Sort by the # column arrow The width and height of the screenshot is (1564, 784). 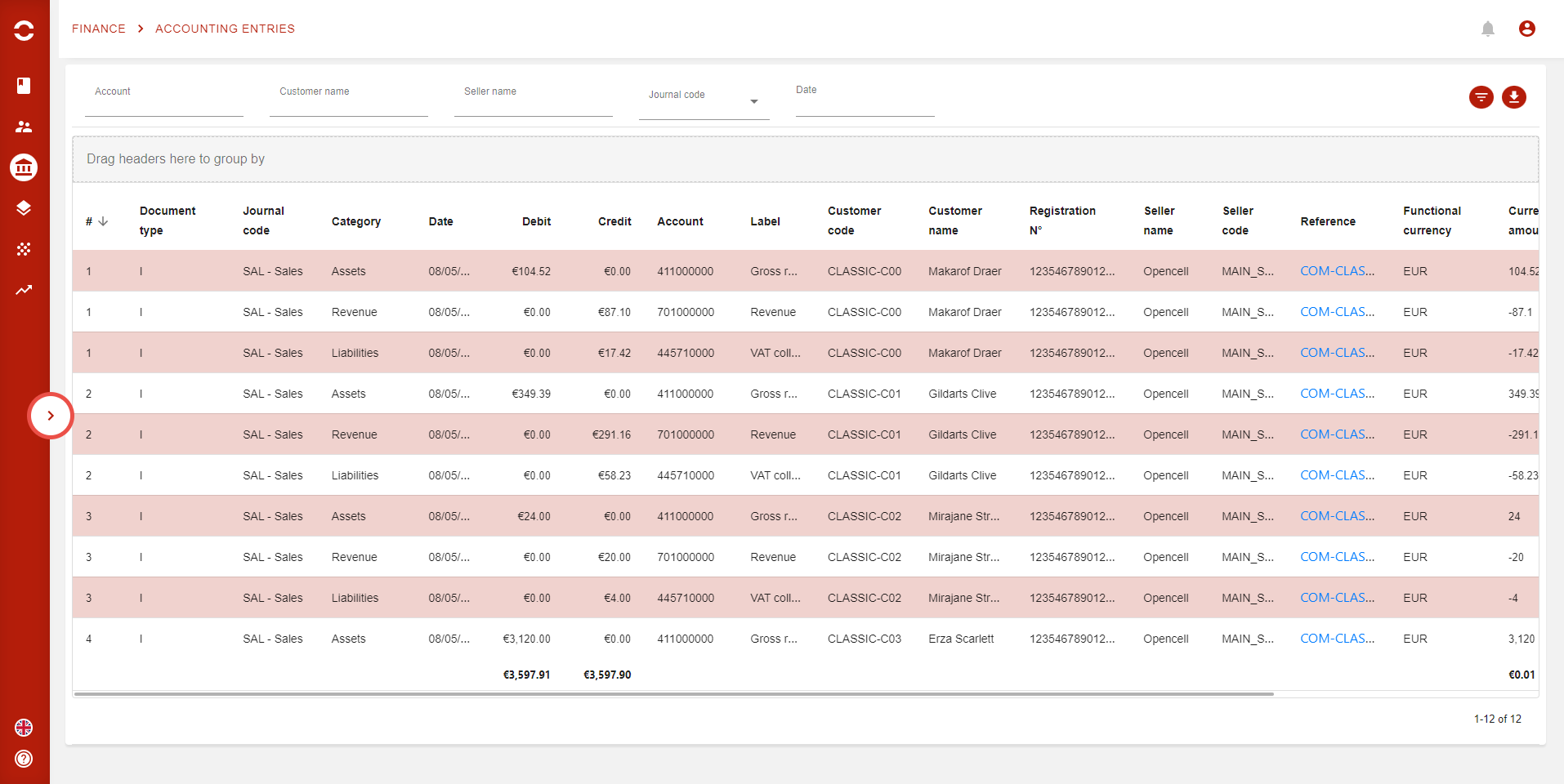pyautogui.click(x=103, y=221)
